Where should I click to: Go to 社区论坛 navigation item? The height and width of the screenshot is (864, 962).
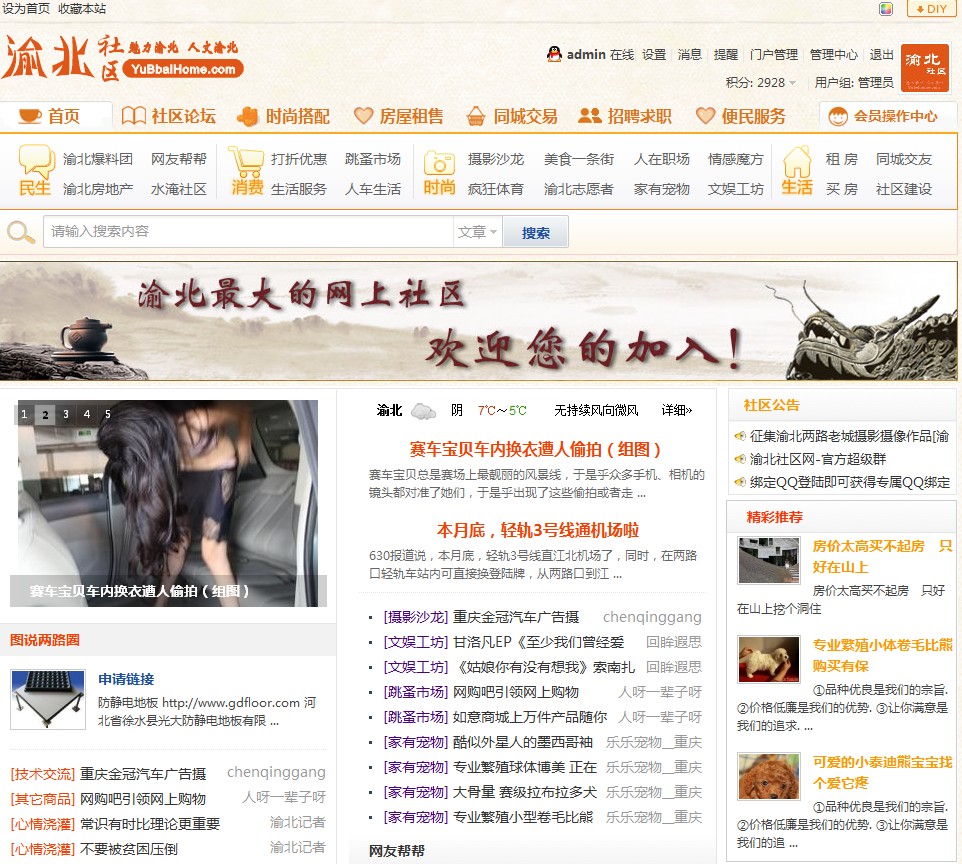click(169, 116)
